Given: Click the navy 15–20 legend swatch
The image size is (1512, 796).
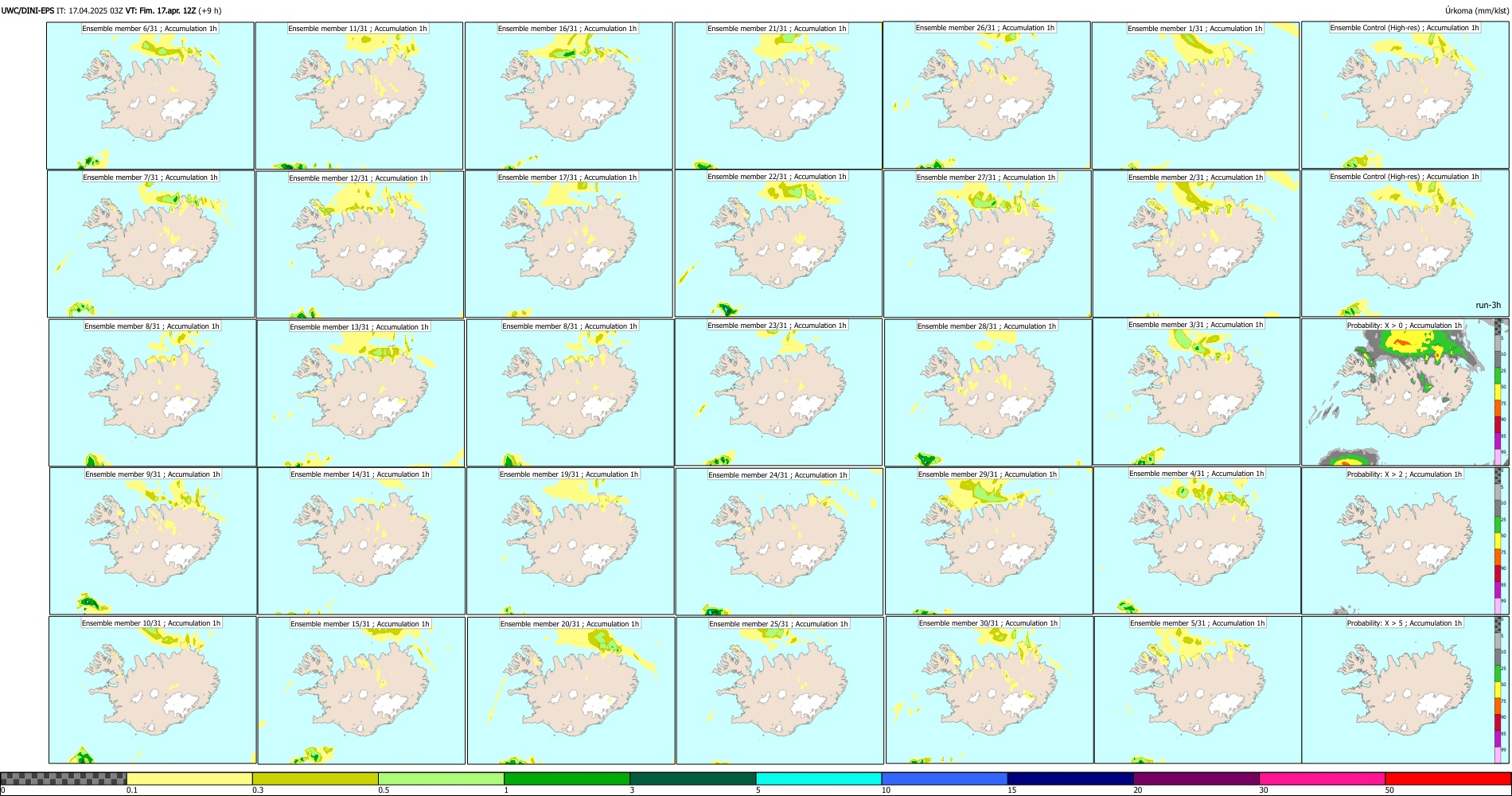Looking at the screenshot, I should [1070, 778].
